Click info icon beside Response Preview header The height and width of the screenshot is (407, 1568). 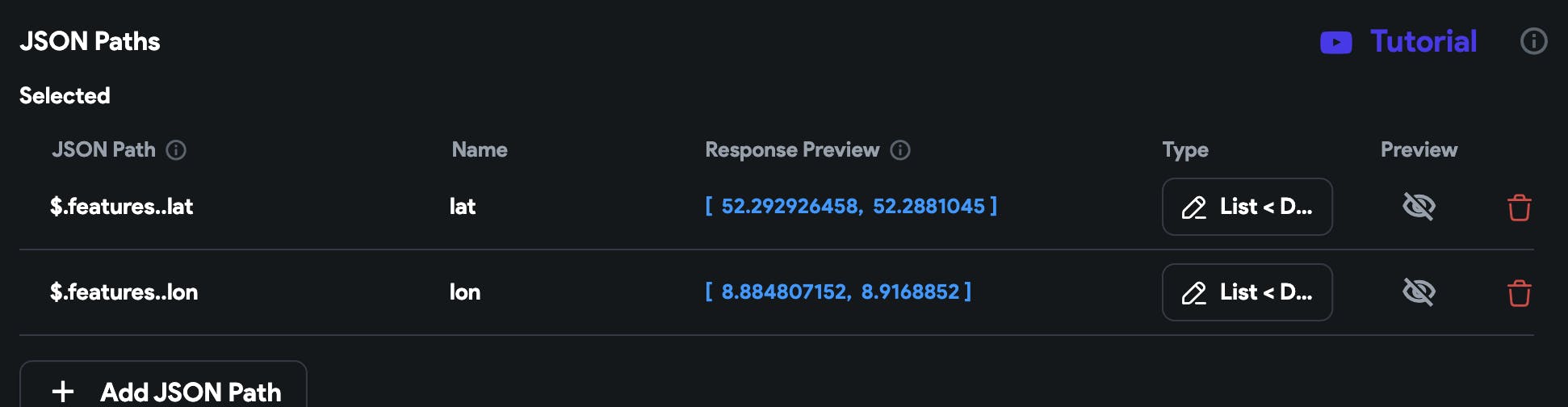pyautogui.click(x=900, y=150)
